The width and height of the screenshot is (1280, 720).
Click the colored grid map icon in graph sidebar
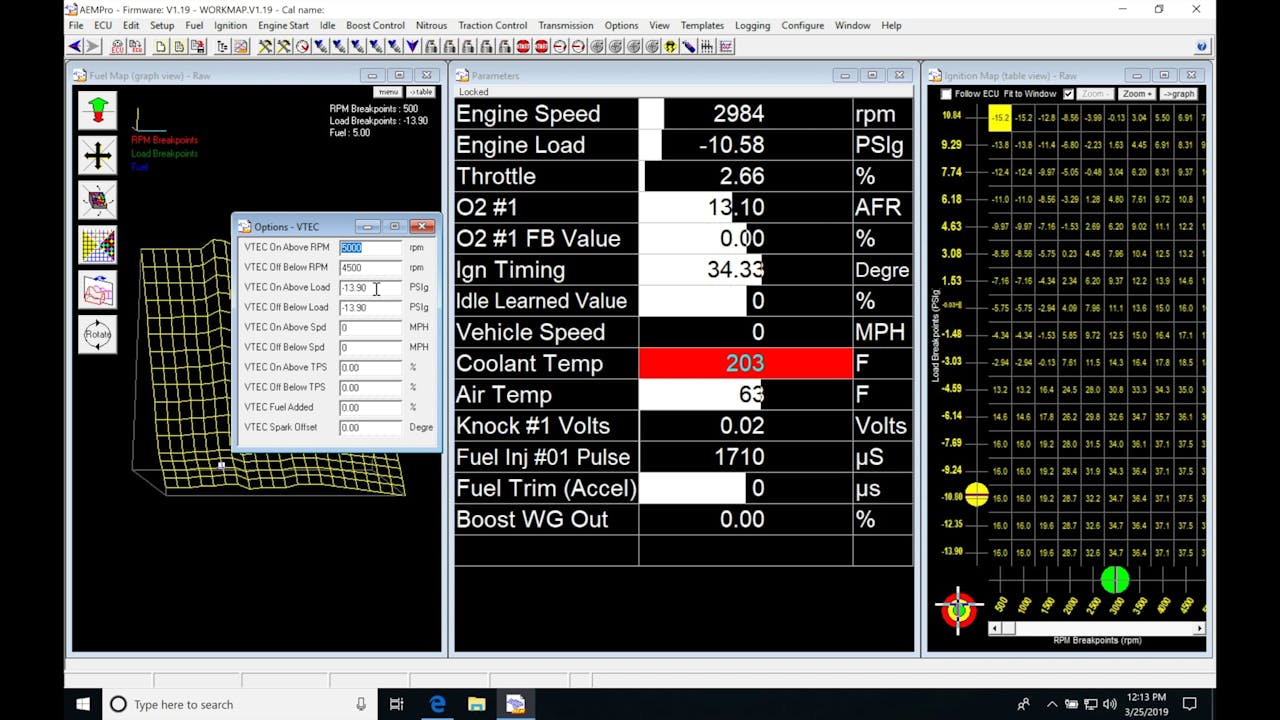tap(97, 245)
